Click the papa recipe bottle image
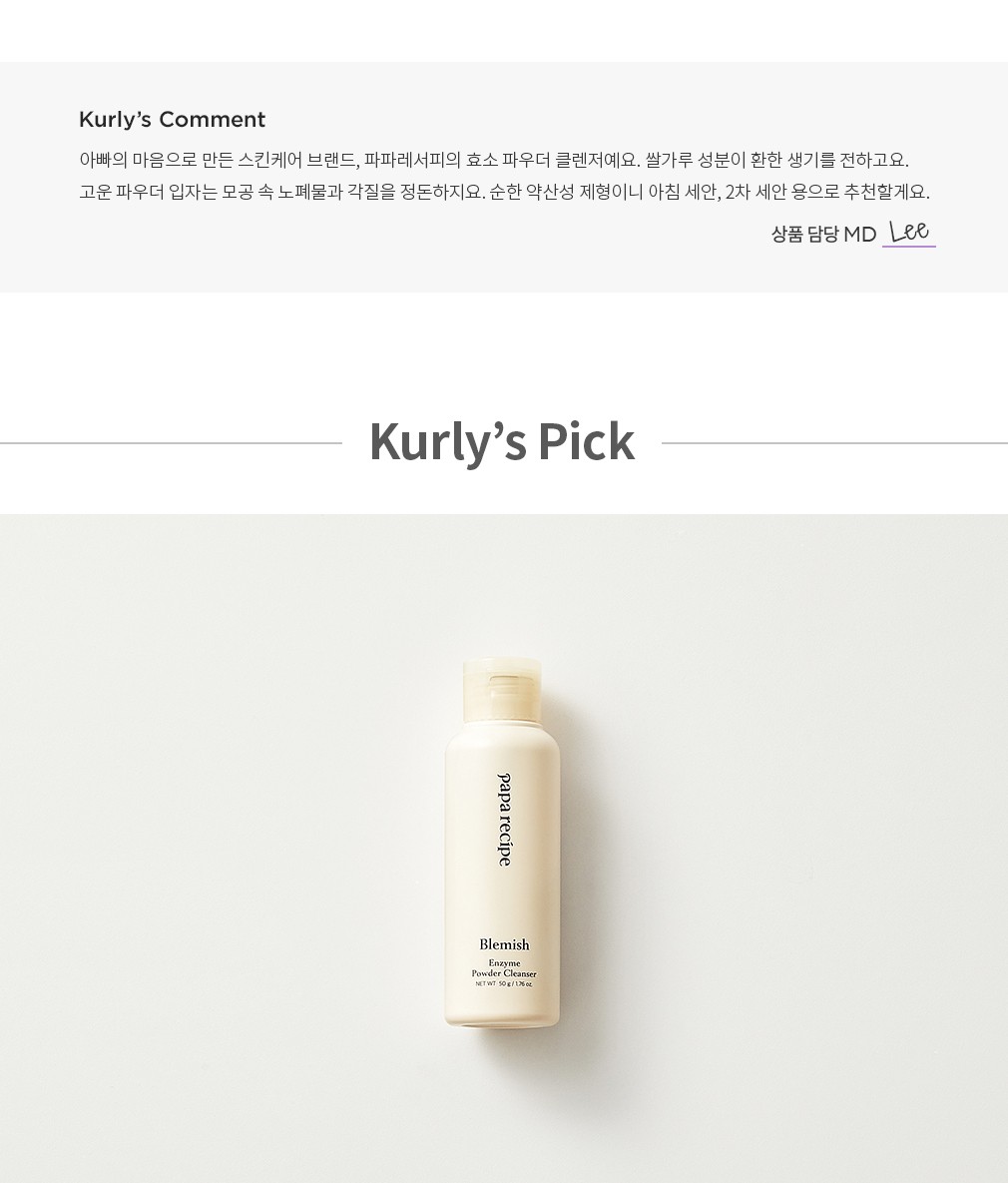 click(x=502, y=842)
